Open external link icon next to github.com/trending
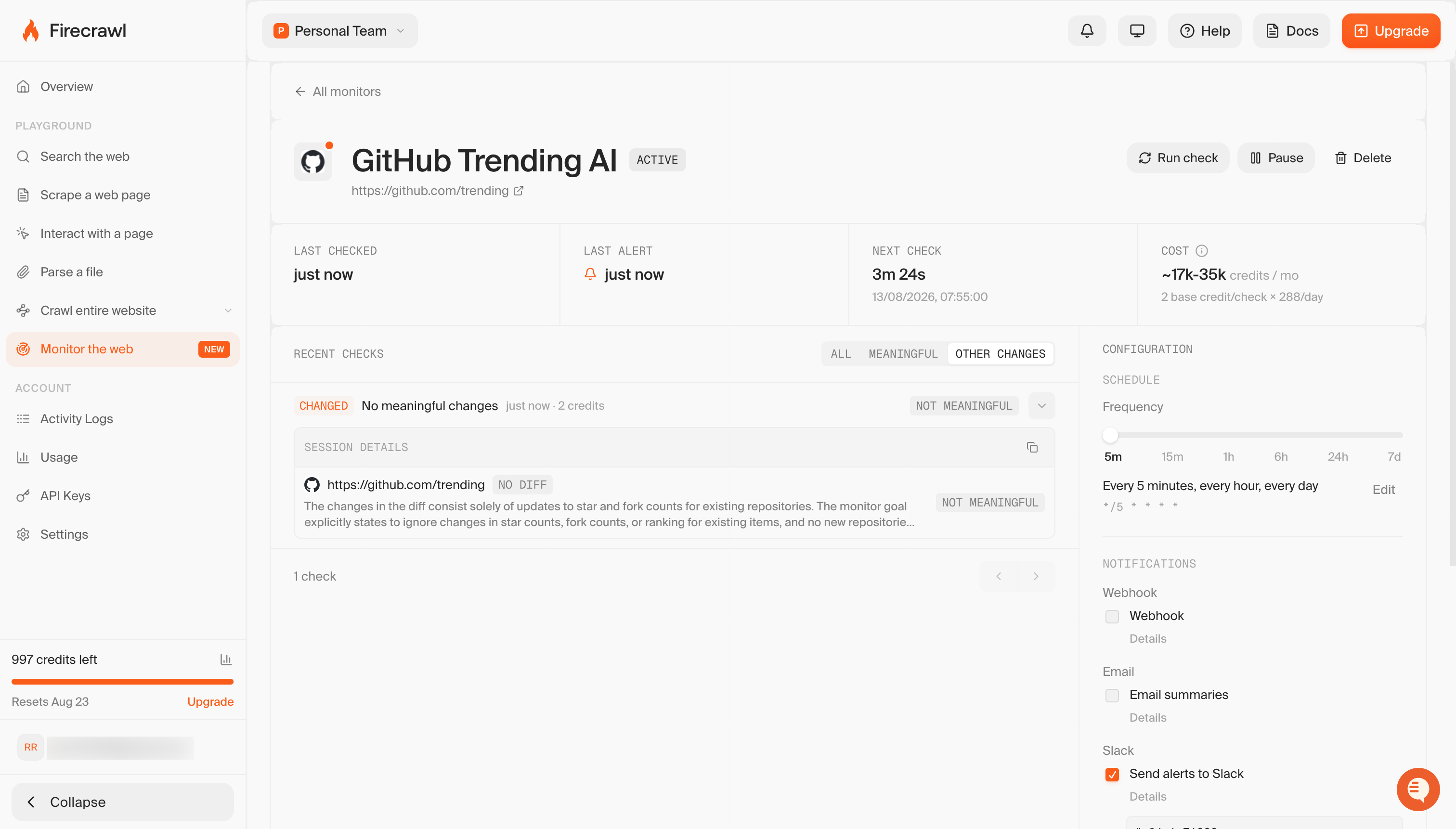Viewport: 1456px width, 829px height. [x=518, y=191]
